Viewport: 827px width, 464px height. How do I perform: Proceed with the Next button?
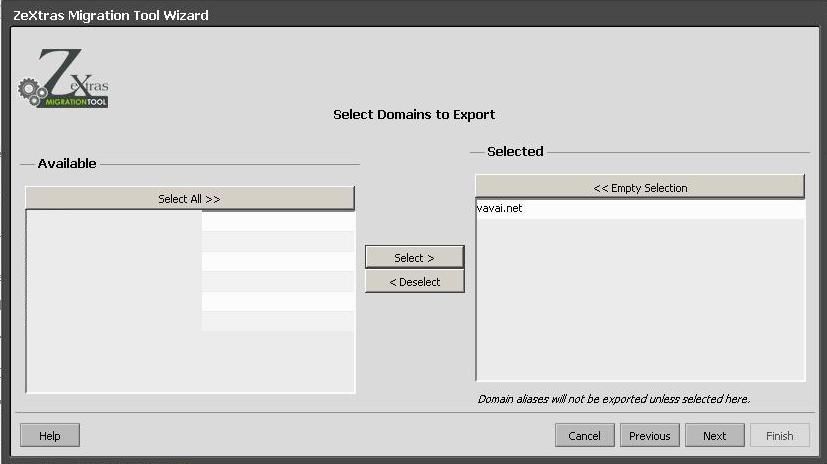(714, 436)
